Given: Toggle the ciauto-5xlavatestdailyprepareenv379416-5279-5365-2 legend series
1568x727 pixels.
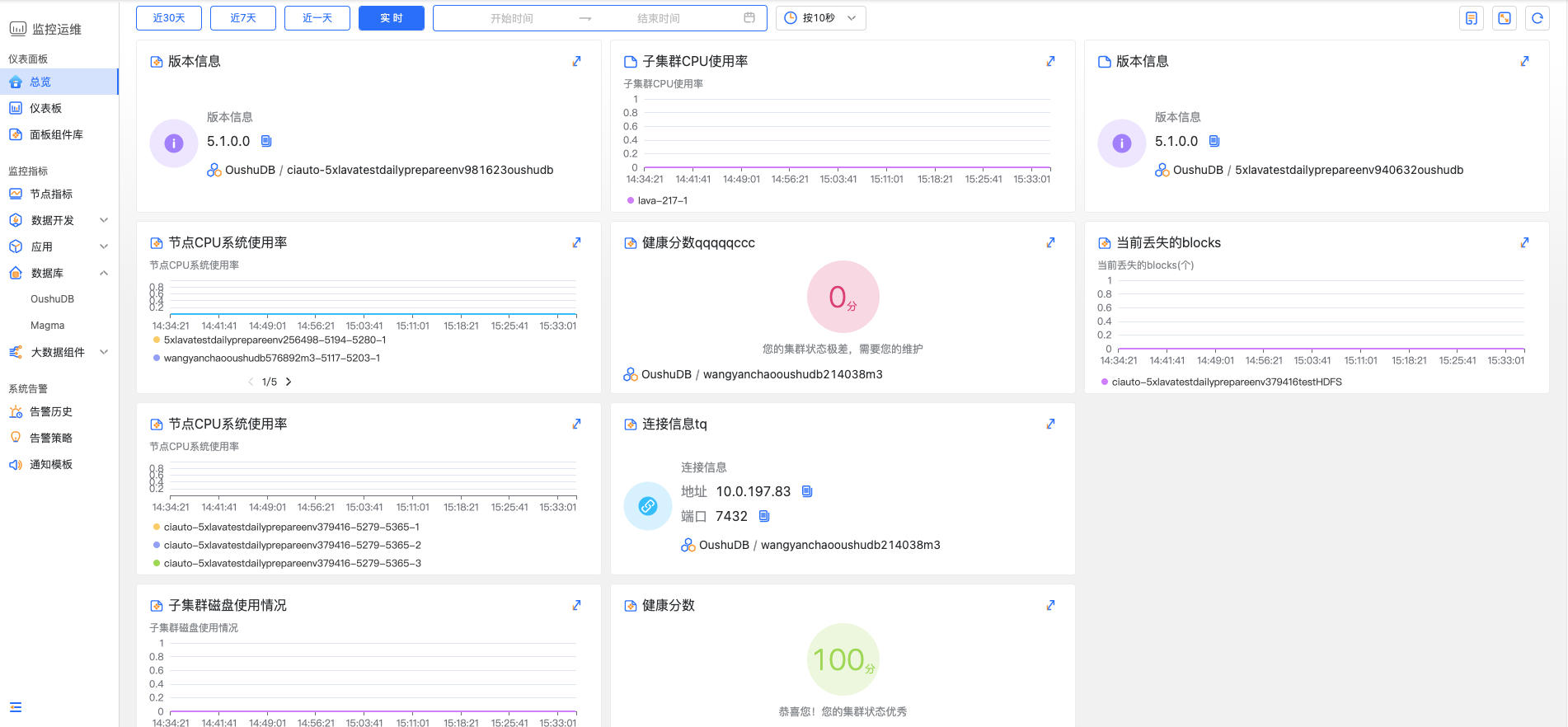Looking at the screenshot, I should click(292, 545).
